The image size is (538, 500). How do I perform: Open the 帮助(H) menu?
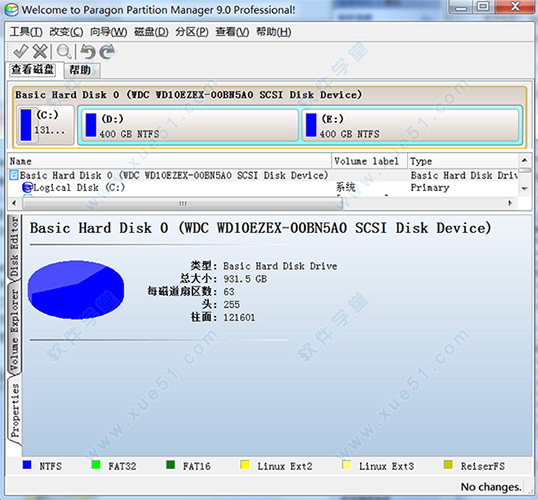(273, 32)
